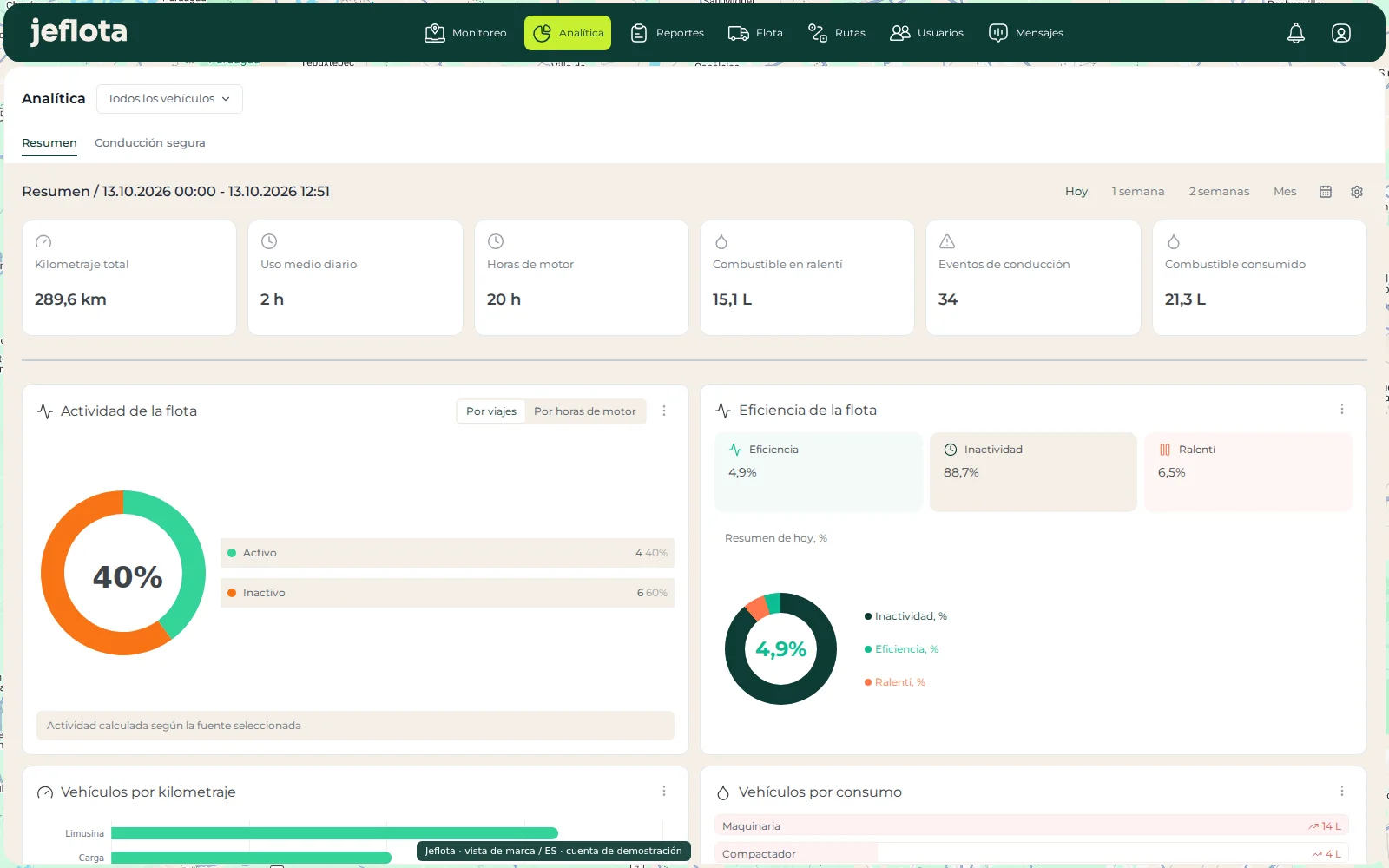Click pause icon in Ralentí tile

coord(1165,450)
